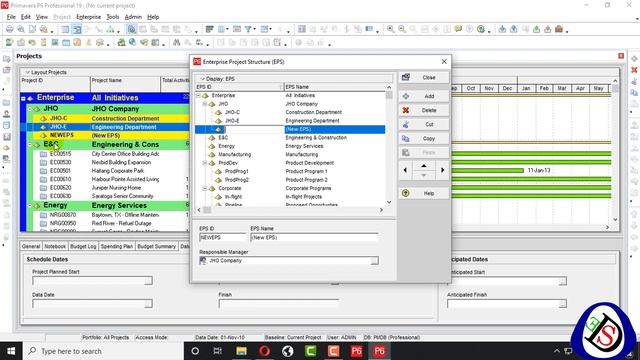This screenshot has width=640, height=360.
Task: Open the Display: EPS options dropdown
Action: coord(202,79)
